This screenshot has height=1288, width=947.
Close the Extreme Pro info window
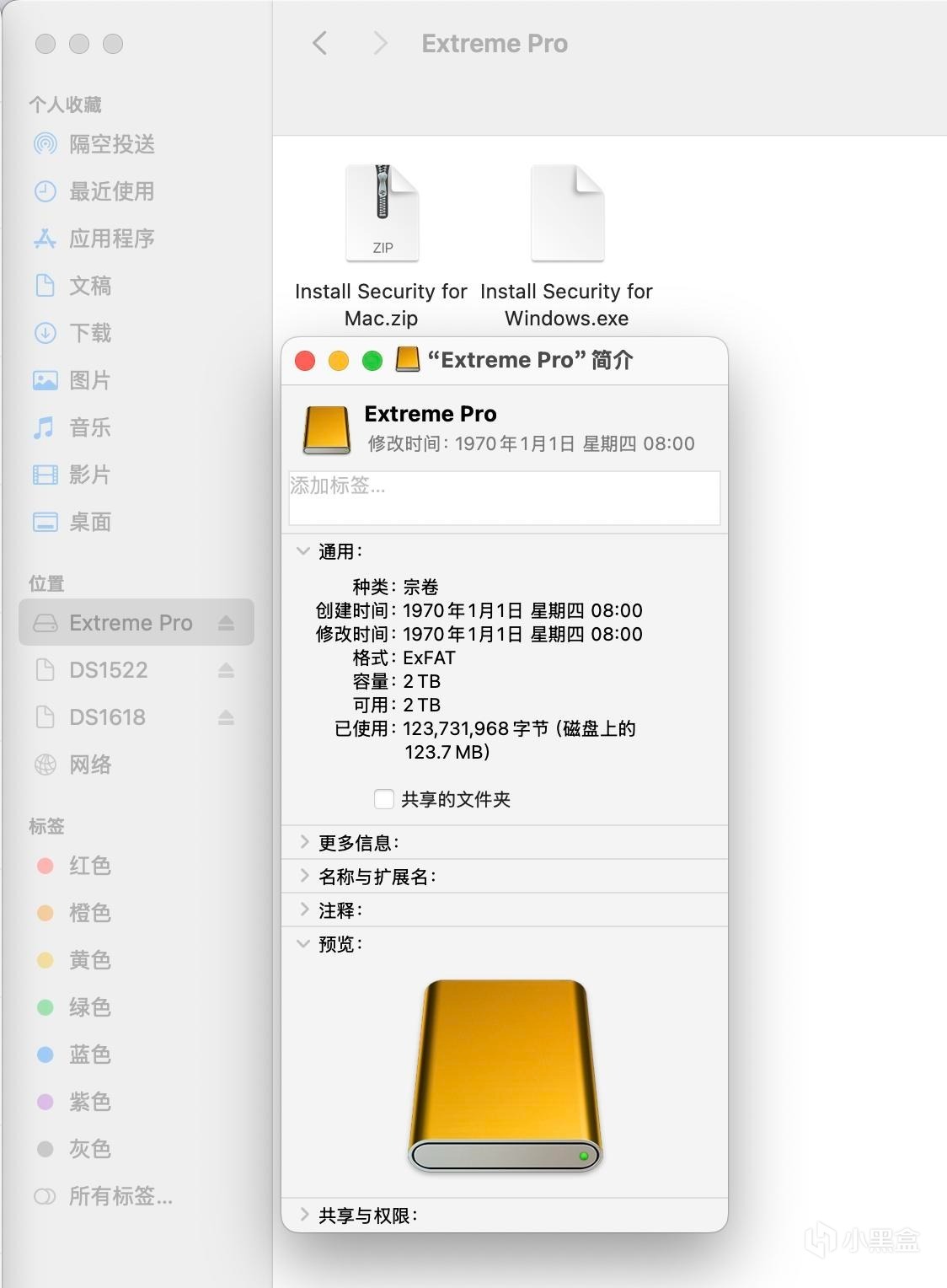click(x=305, y=361)
